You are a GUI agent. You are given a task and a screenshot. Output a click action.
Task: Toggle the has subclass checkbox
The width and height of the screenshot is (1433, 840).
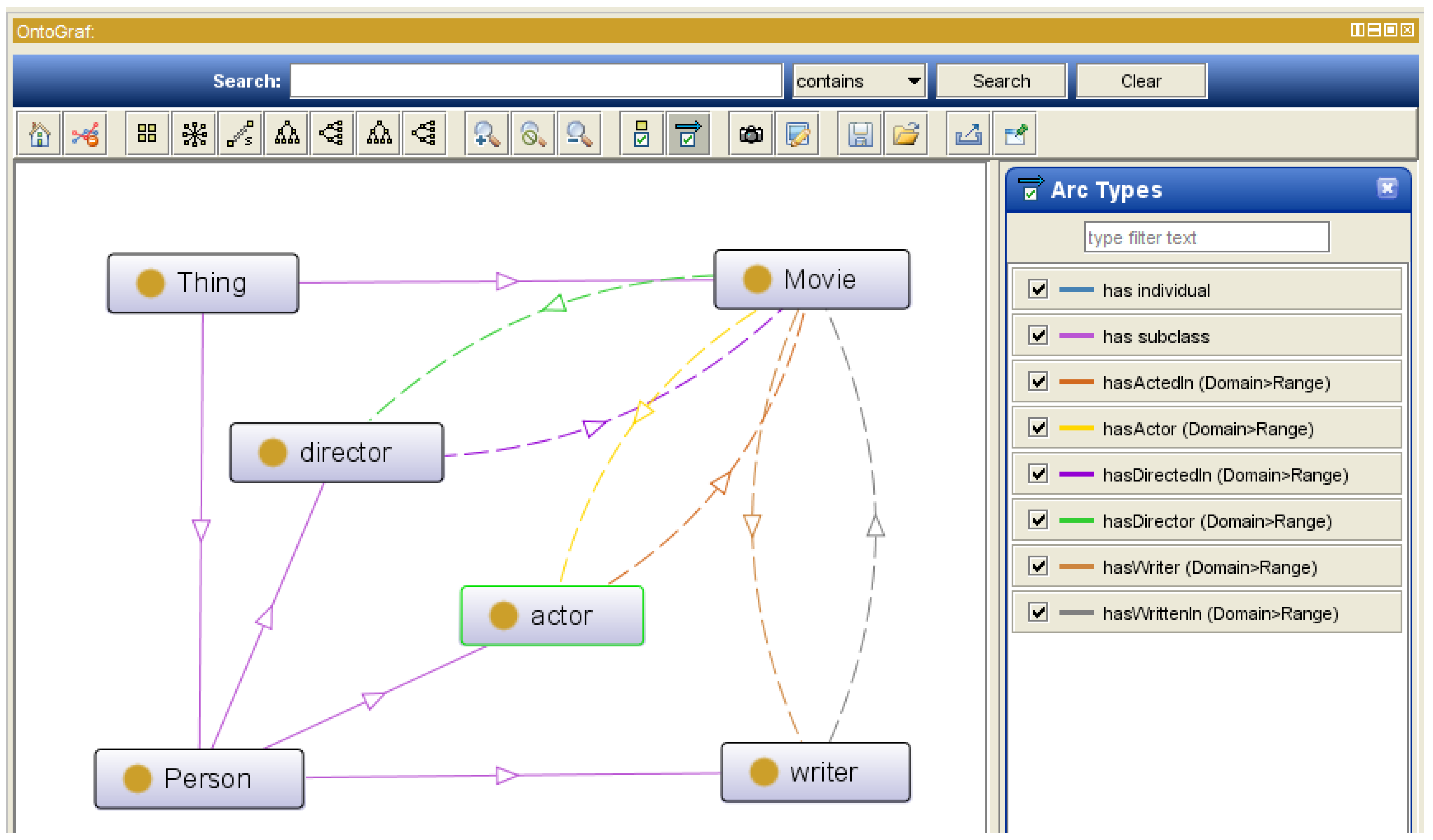[1038, 335]
